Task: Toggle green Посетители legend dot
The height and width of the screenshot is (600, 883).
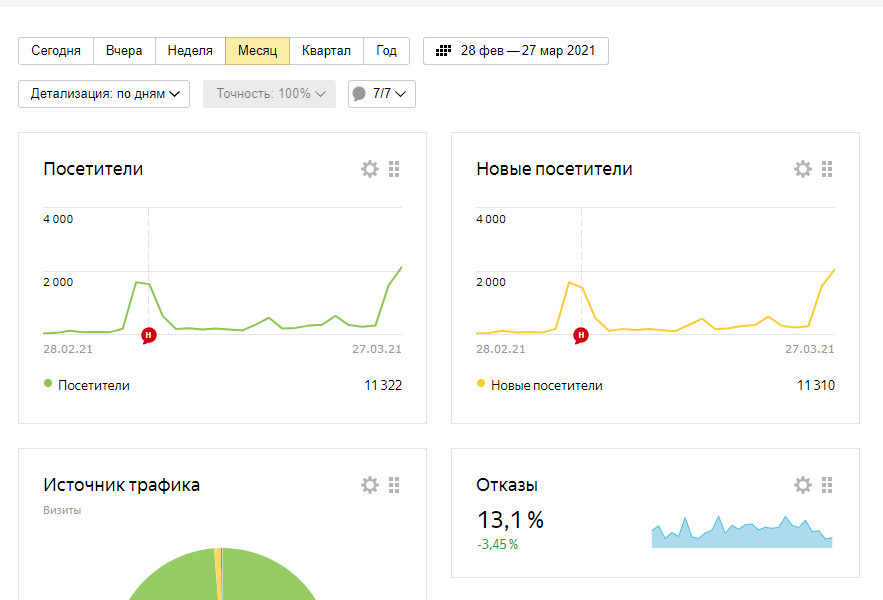Action: click(x=48, y=384)
